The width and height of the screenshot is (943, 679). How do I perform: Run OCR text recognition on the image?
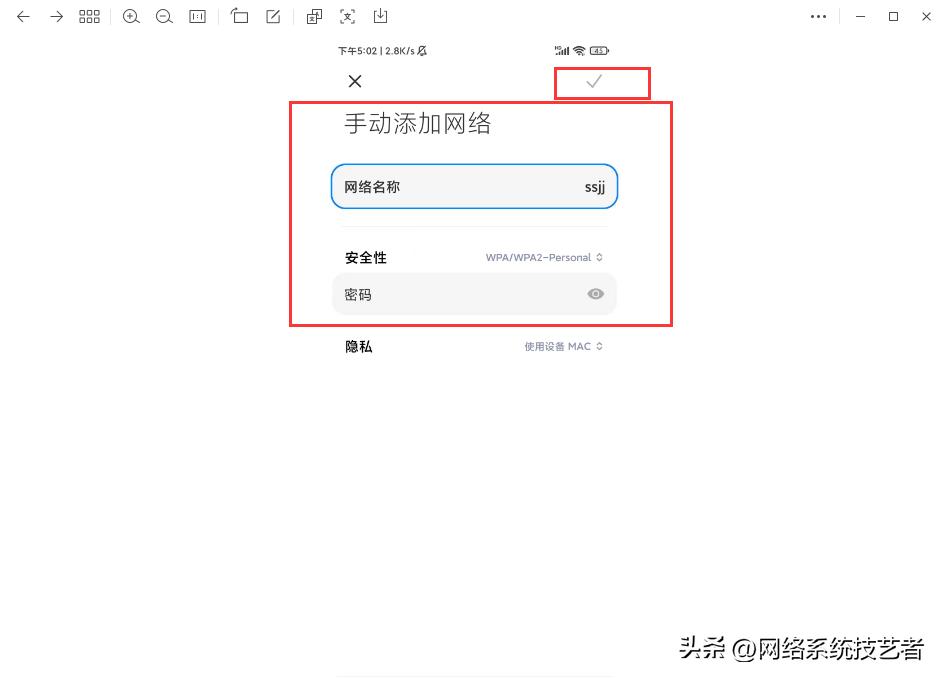[x=347, y=16]
